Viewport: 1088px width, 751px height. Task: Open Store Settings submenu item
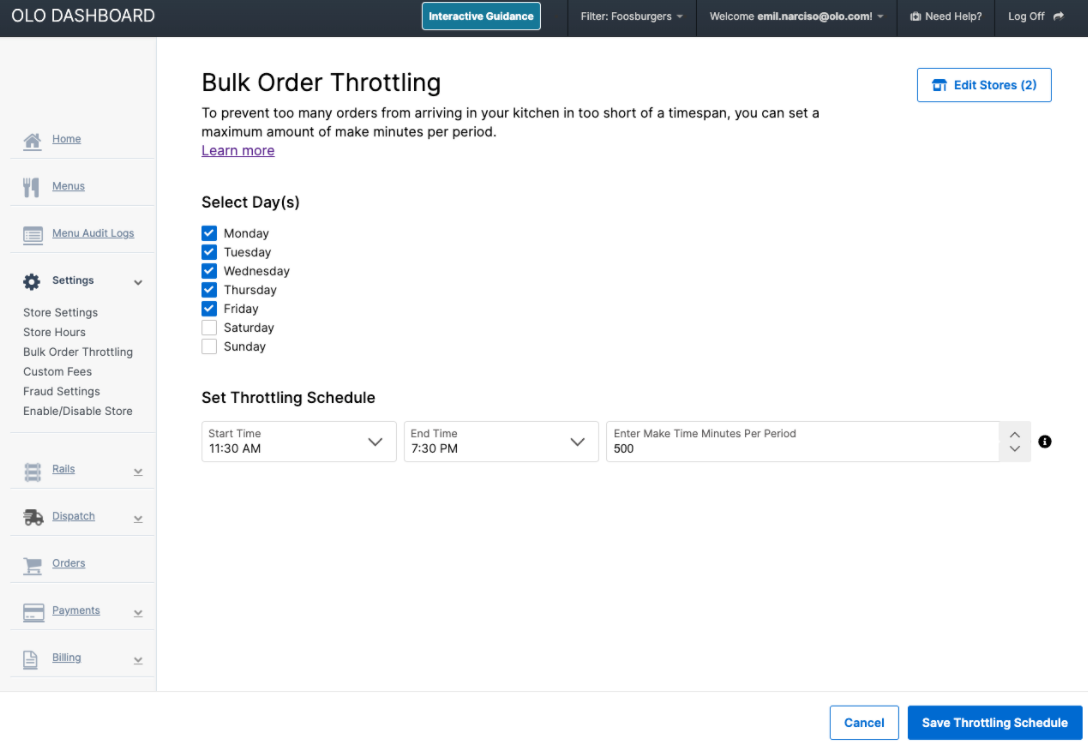click(x=60, y=312)
